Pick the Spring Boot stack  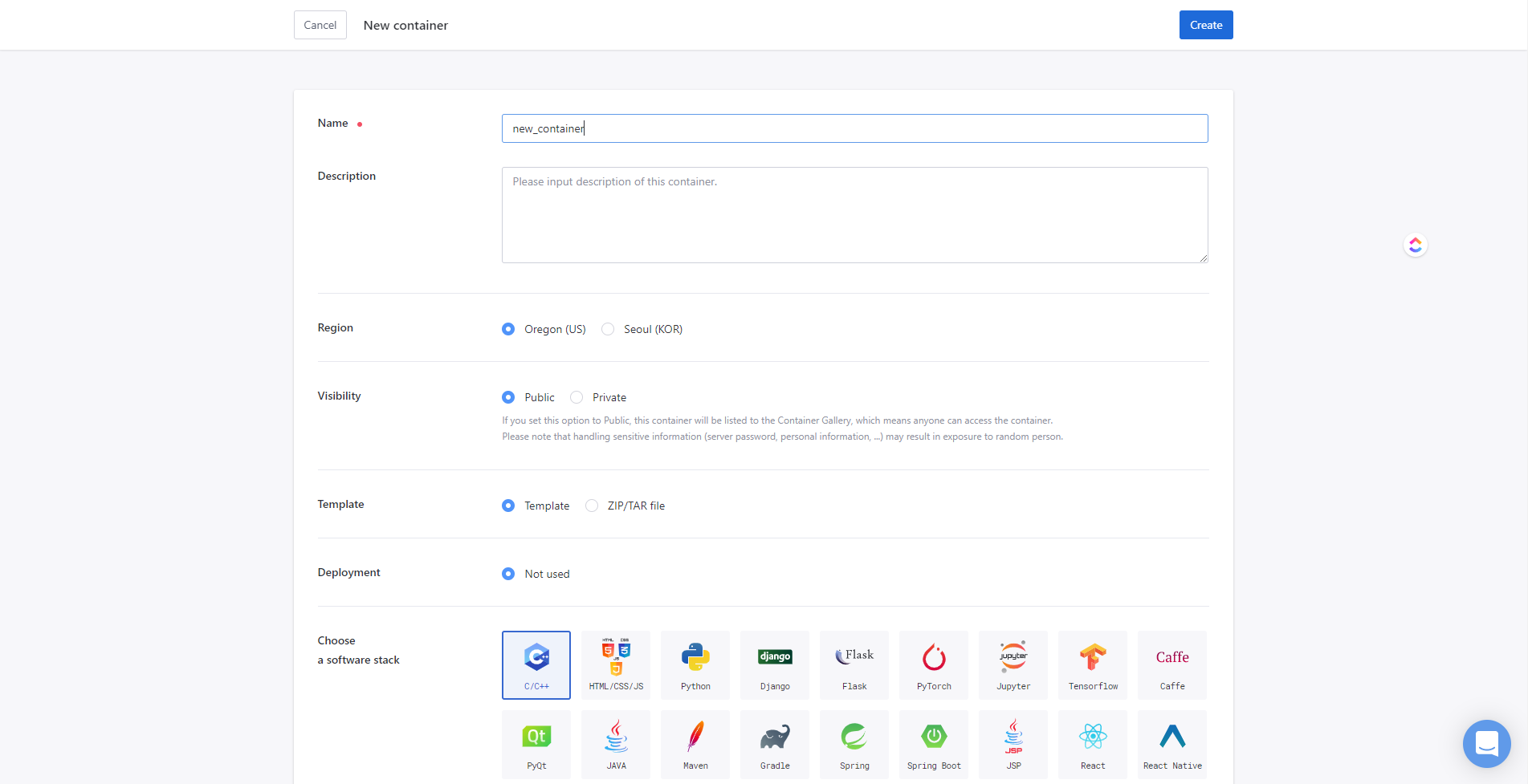point(934,745)
